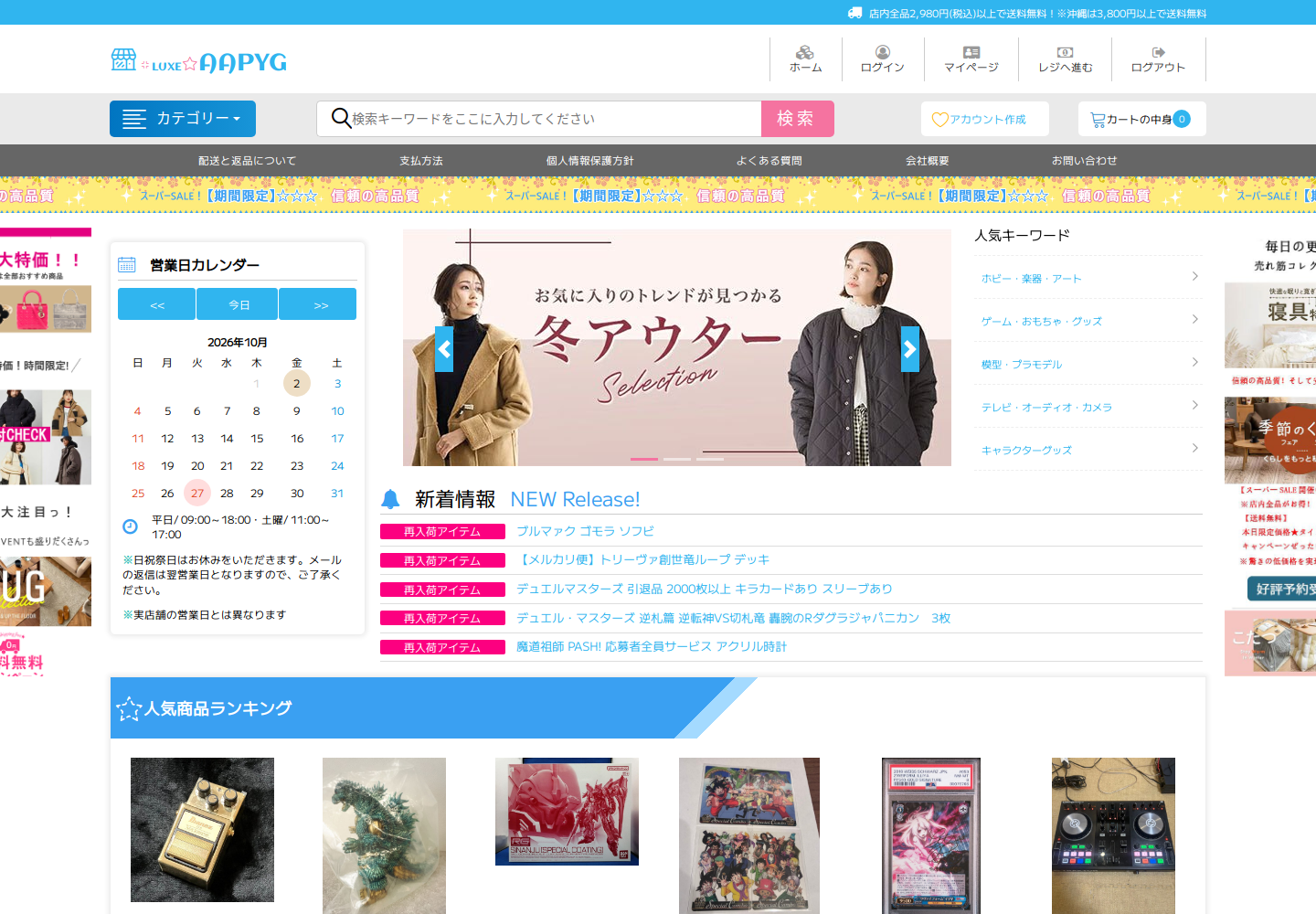Click the pink 検索 search button
This screenshot has width=1316, height=914.
pyautogui.click(x=798, y=119)
